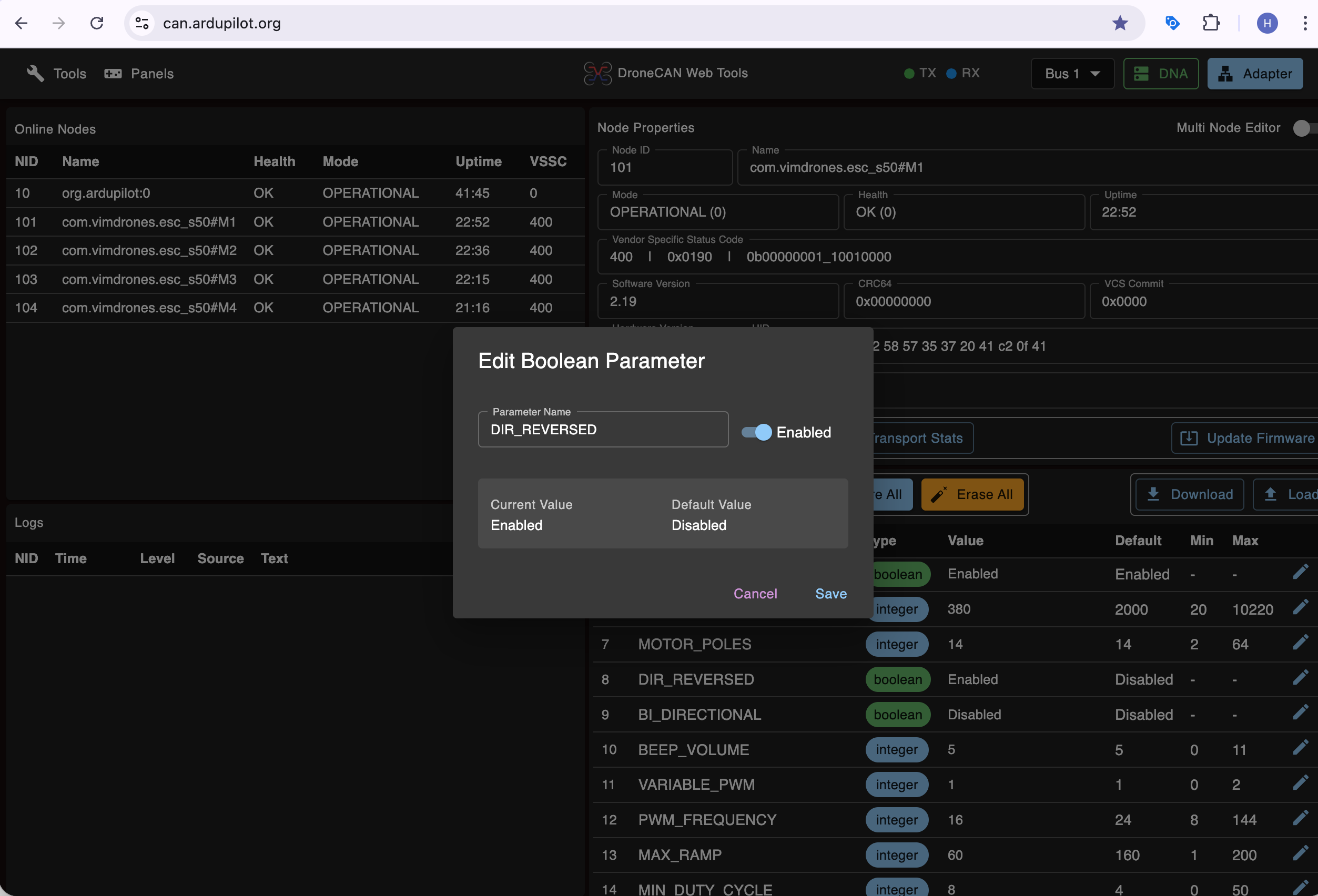Screen dimensions: 1318x896
Task: Click pencil edit icon for MOTOR_POLES row
Action: click(1301, 643)
